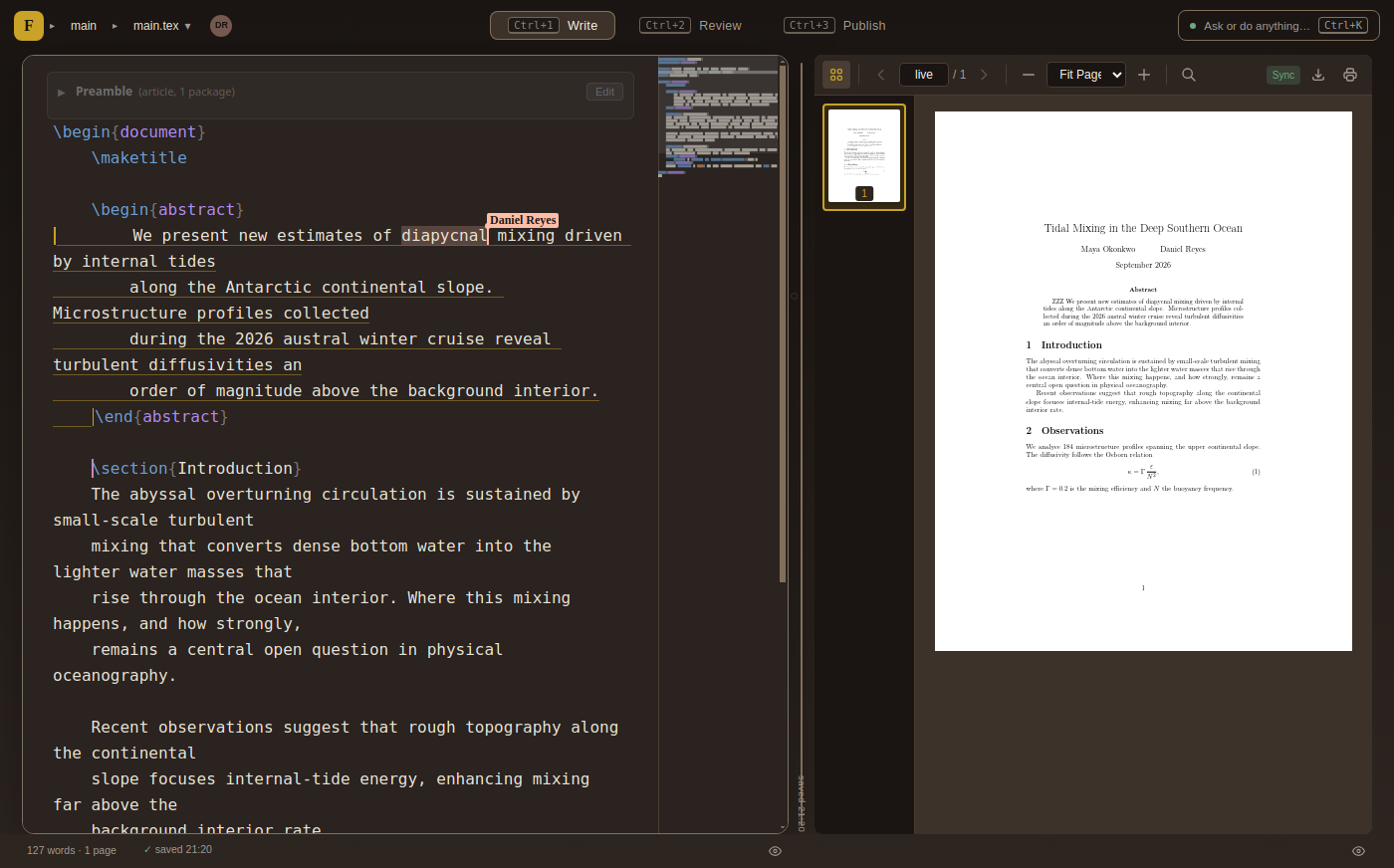This screenshot has width=1394, height=868.
Task: Open the main.tex file dropdown
Action: (x=162, y=26)
